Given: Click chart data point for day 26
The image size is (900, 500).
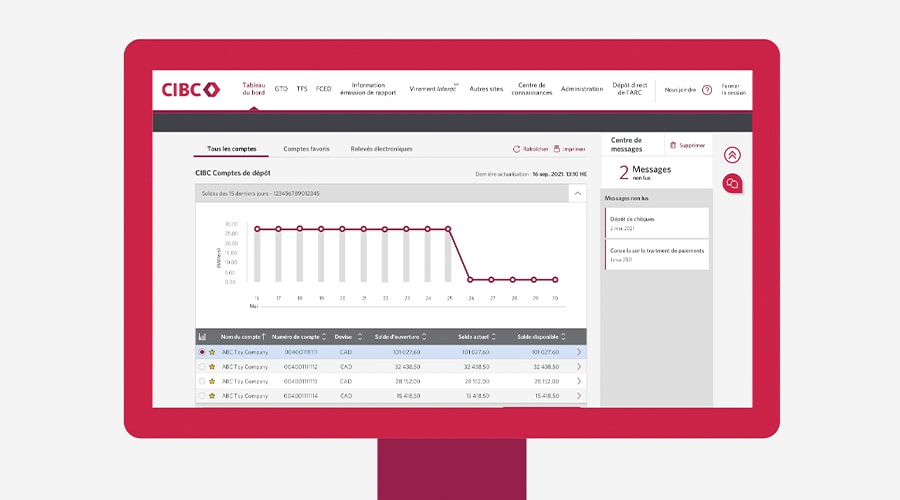Looking at the screenshot, I should [470, 280].
